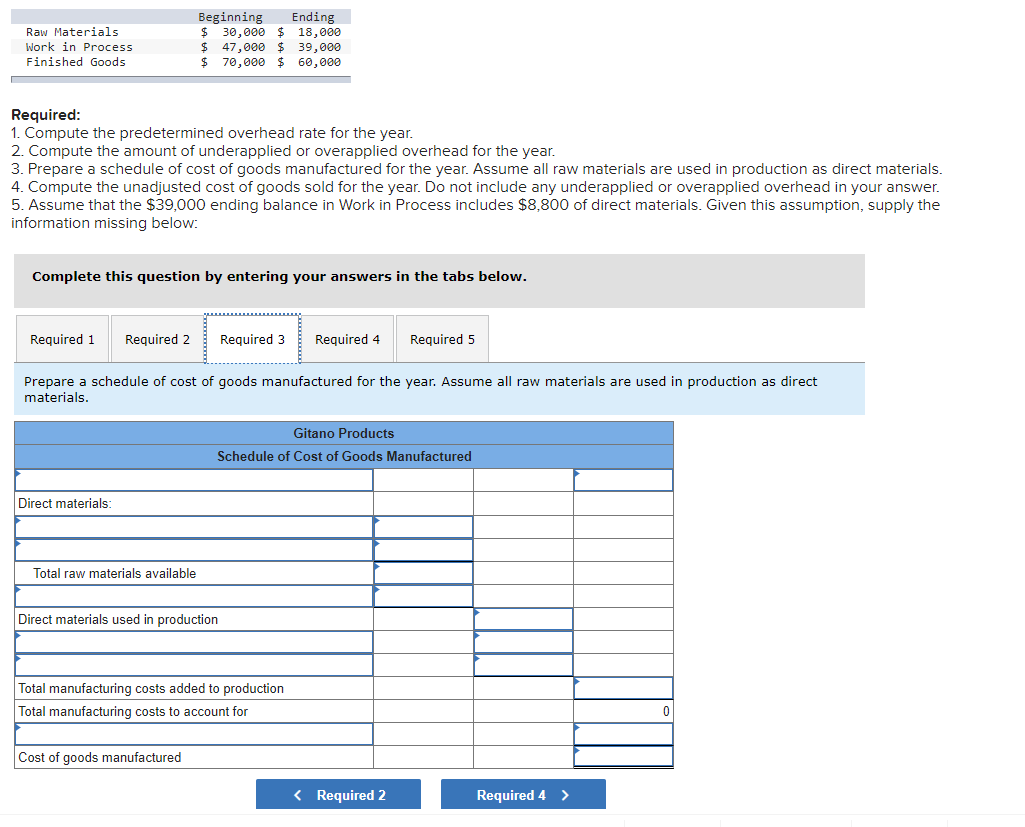The width and height of the screenshot is (1025, 827).
Task: Click the Direct materials: row label
Action: (65, 503)
